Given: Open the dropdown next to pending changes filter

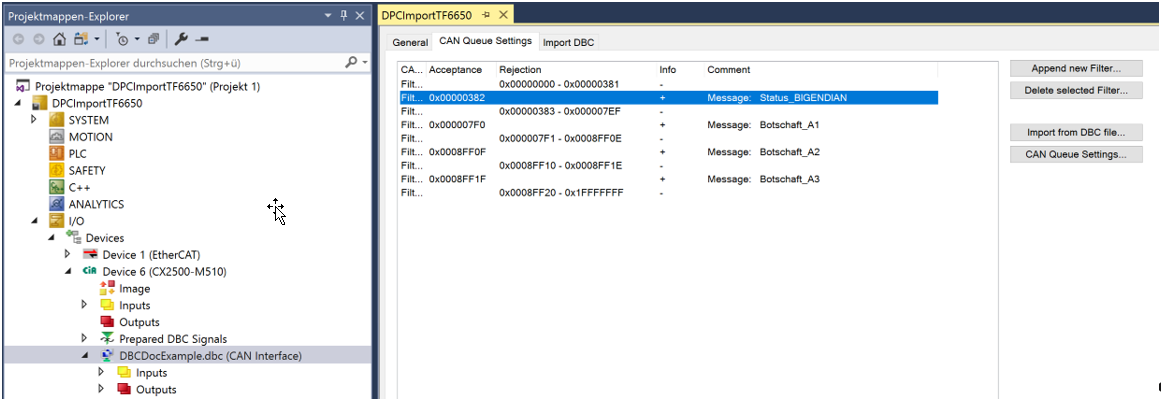Looking at the screenshot, I should point(137,39).
